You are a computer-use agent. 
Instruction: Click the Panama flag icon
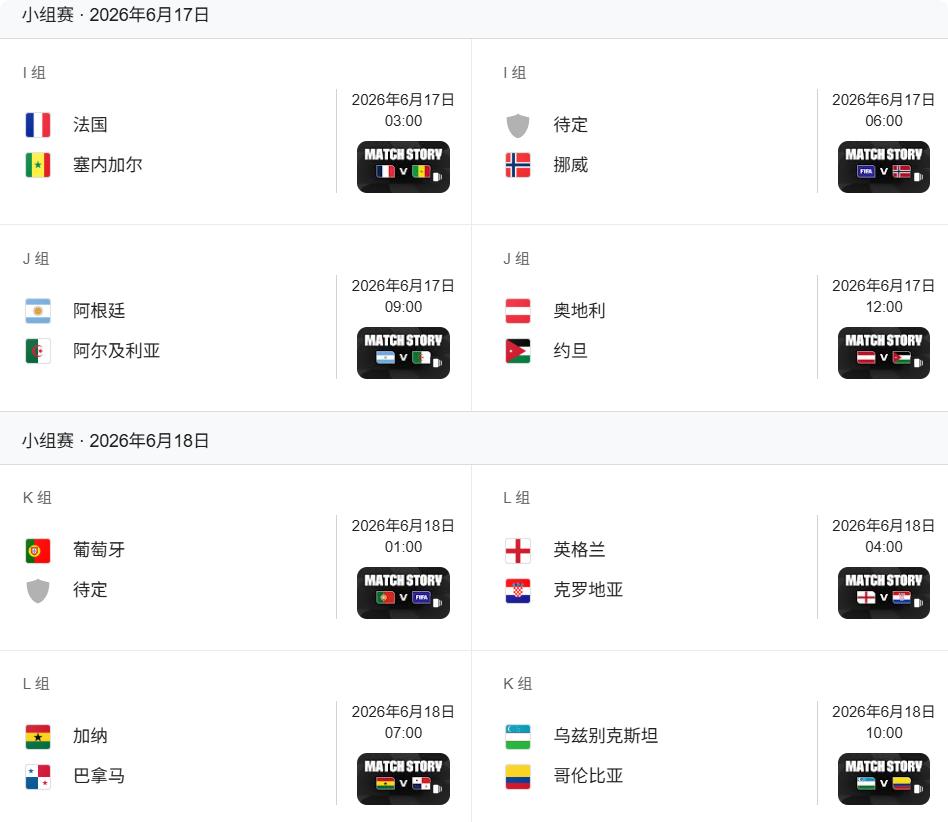click(x=38, y=776)
